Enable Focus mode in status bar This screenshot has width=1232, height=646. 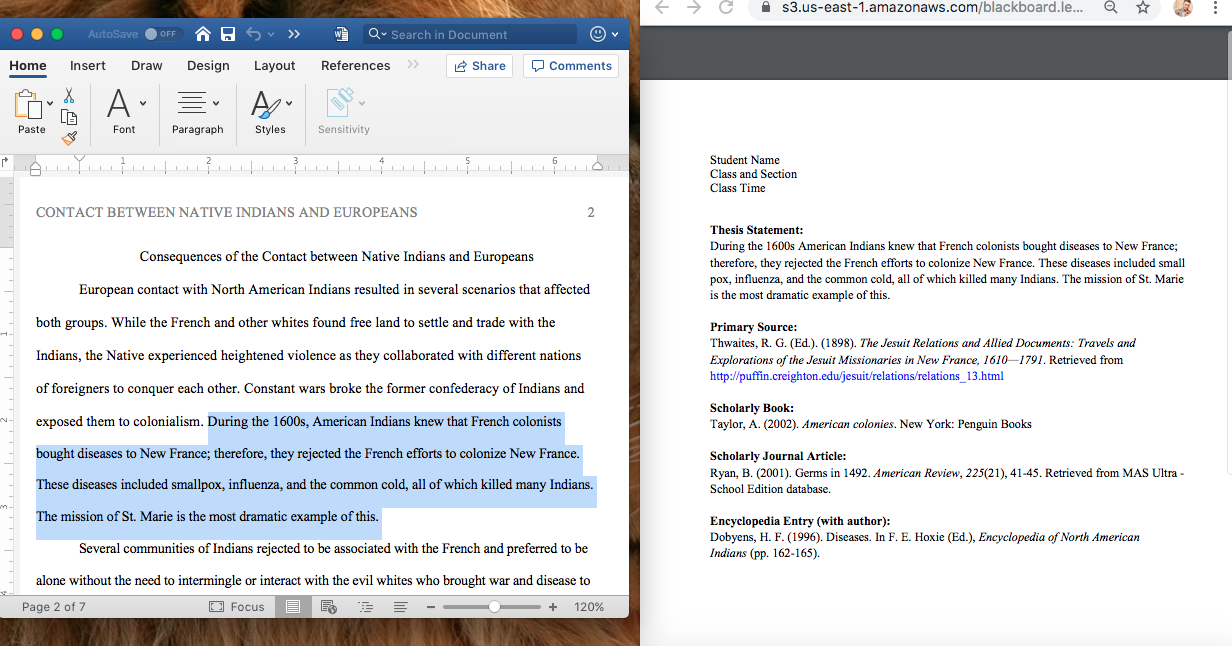(x=237, y=607)
